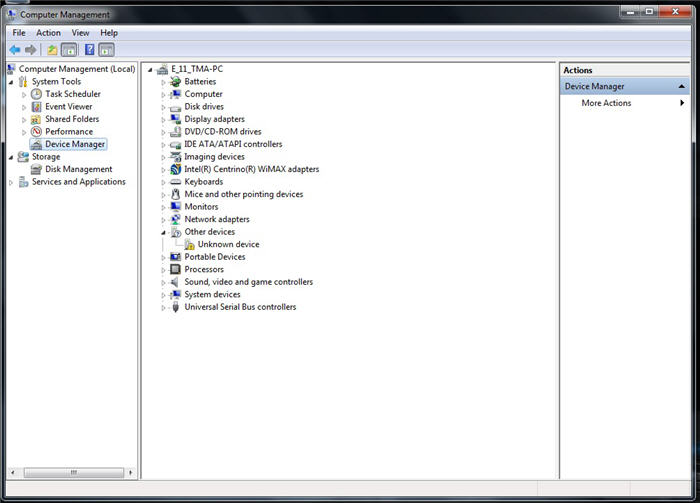
Task: Click the Performance monitor icon
Action: (x=36, y=132)
